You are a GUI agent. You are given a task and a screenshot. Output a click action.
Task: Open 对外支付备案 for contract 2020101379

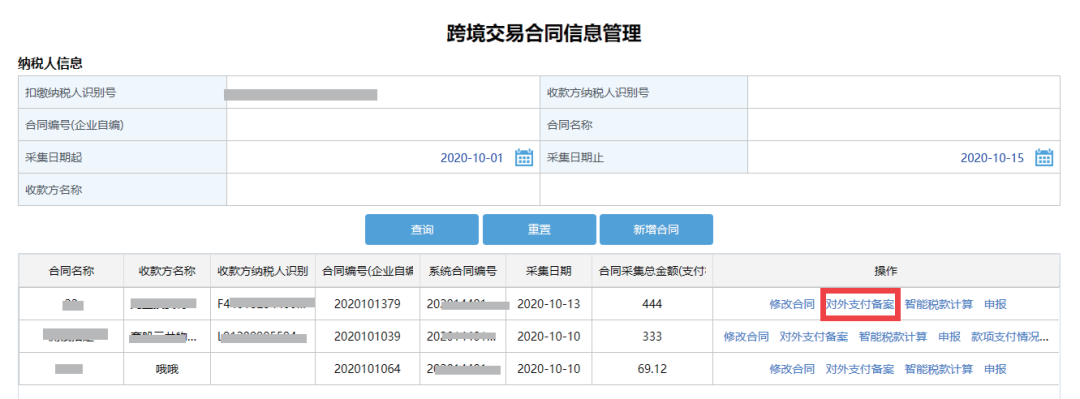pos(860,304)
